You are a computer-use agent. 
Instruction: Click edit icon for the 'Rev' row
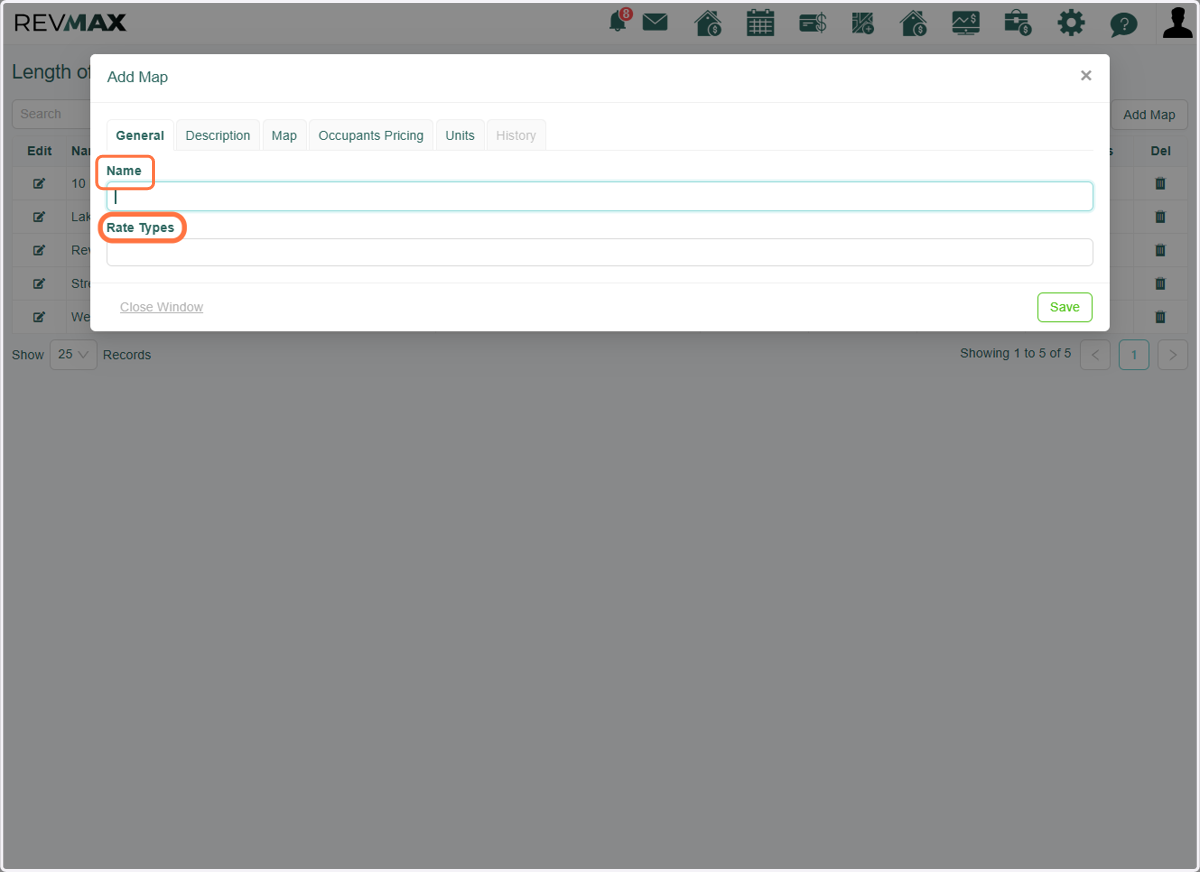(39, 250)
